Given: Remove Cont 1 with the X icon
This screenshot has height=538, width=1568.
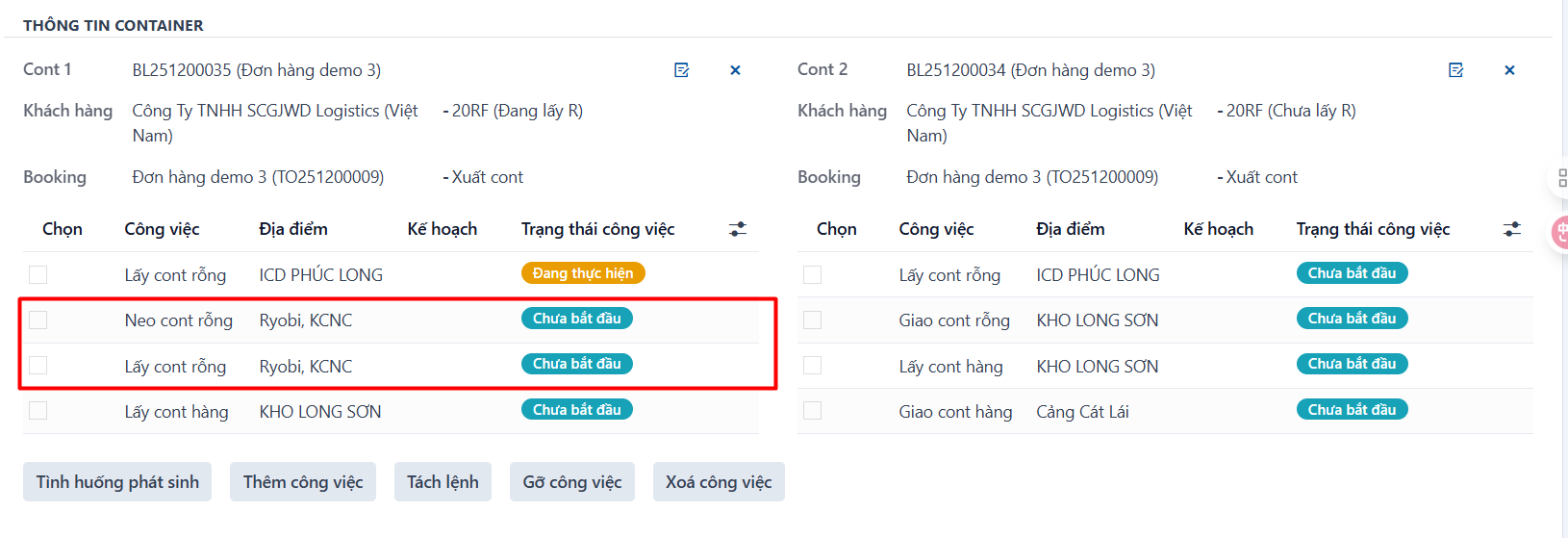Looking at the screenshot, I should pyautogui.click(x=735, y=70).
